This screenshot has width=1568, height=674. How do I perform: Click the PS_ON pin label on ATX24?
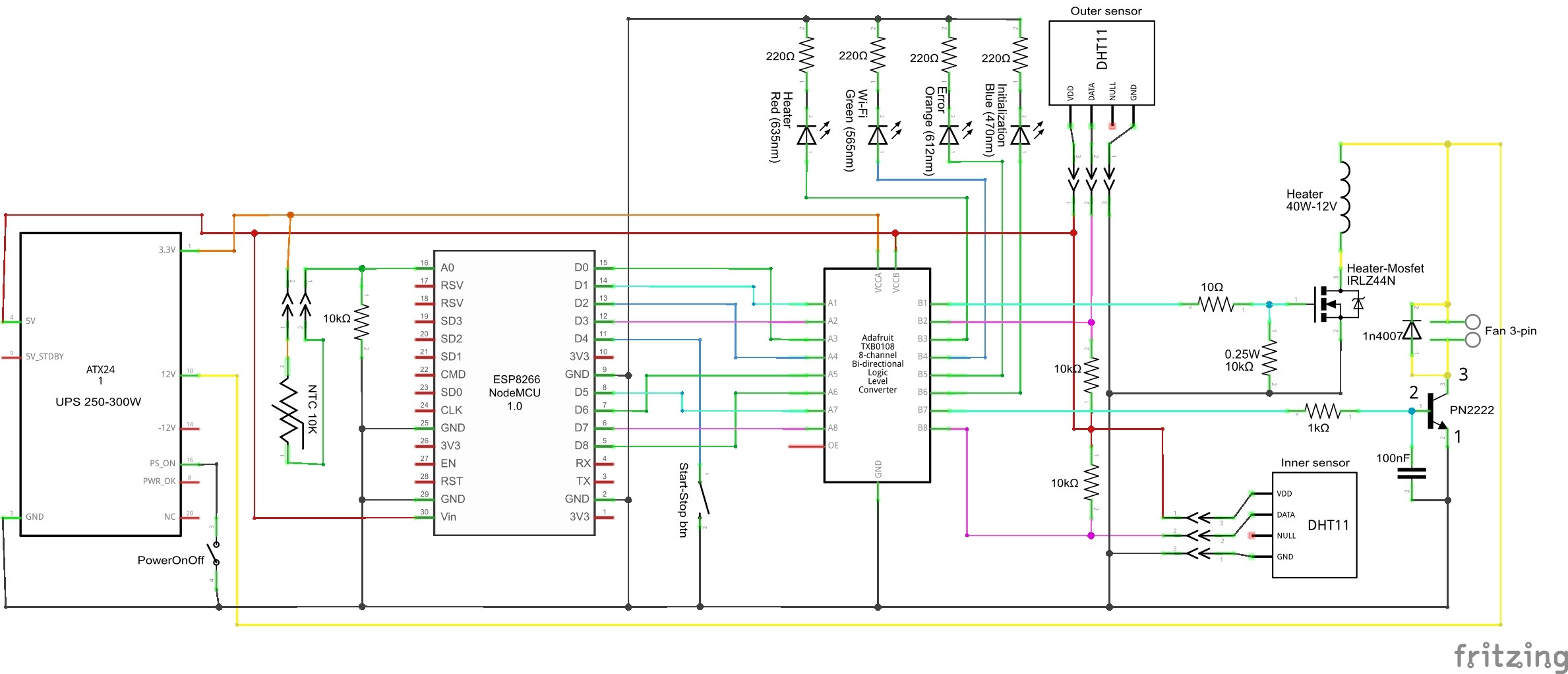click(162, 463)
